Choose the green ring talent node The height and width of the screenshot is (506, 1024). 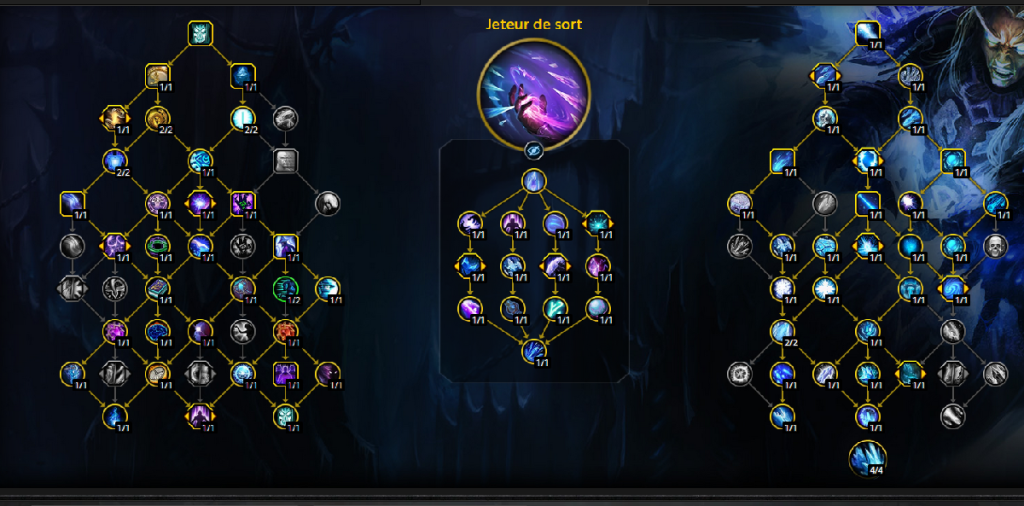[x=157, y=246]
